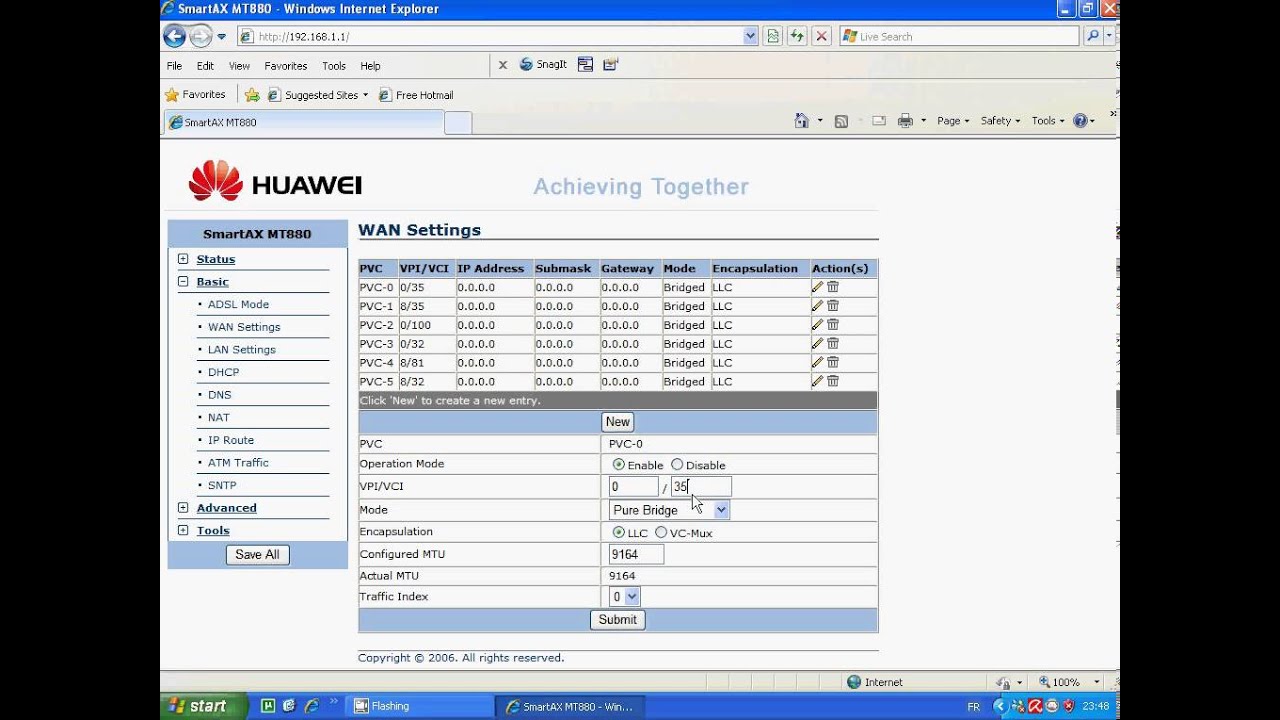Open the Traffic Index dropdown

pos(624,597)
